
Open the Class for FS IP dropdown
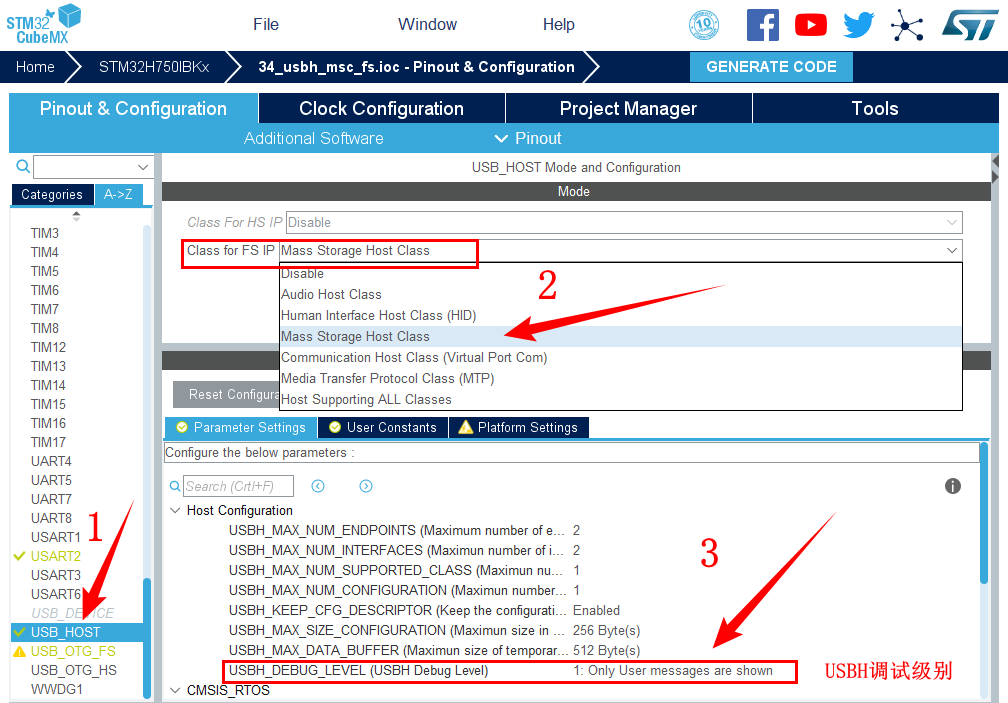click(x=620, y=251)
